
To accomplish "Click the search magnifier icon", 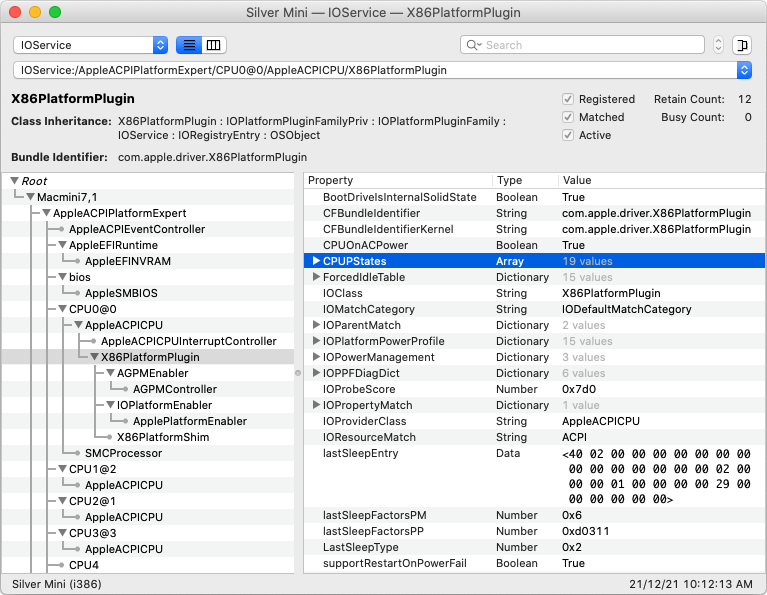I will 472,45.
